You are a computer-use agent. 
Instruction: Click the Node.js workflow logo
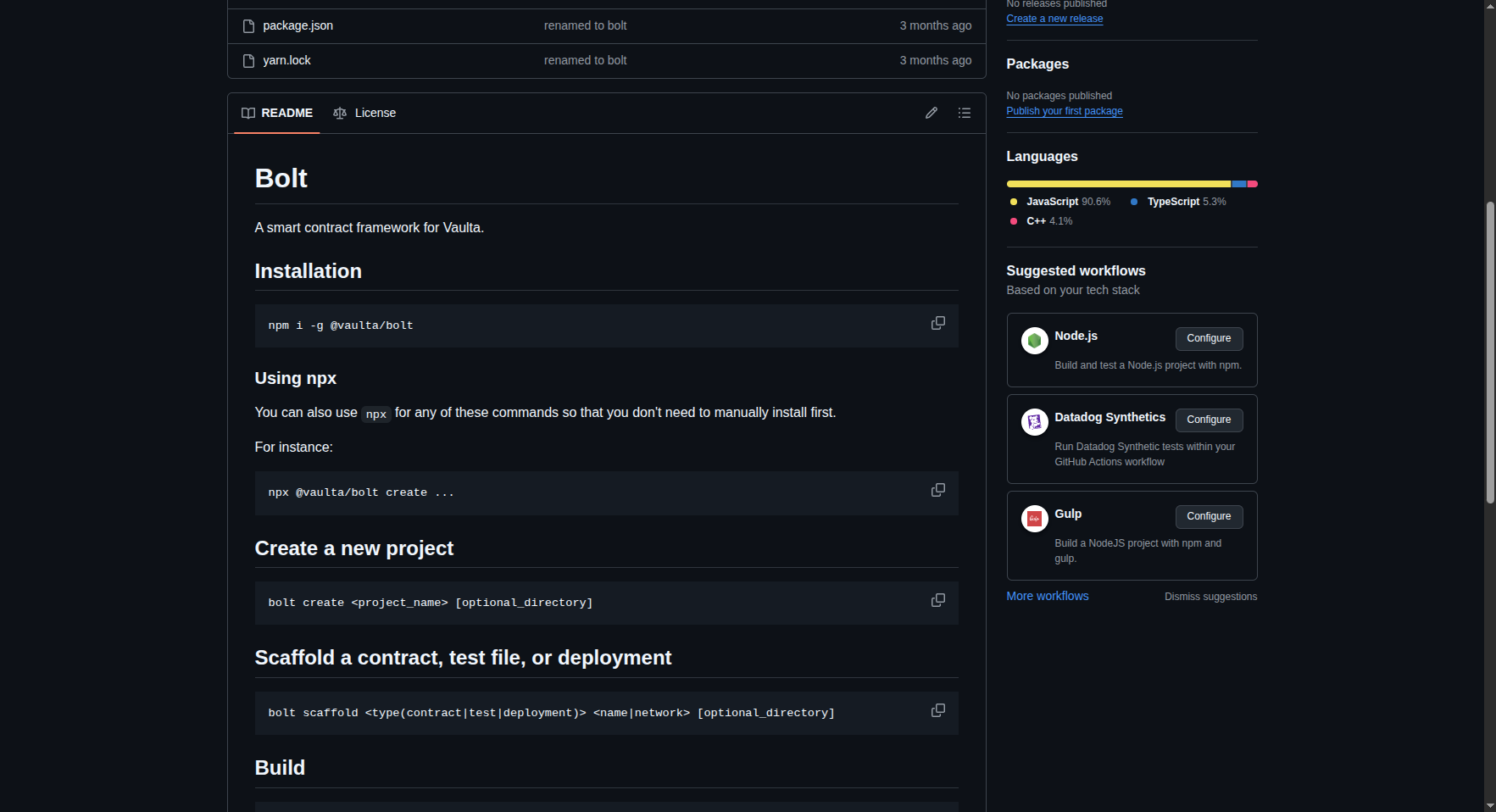[x=1034, y=340]
